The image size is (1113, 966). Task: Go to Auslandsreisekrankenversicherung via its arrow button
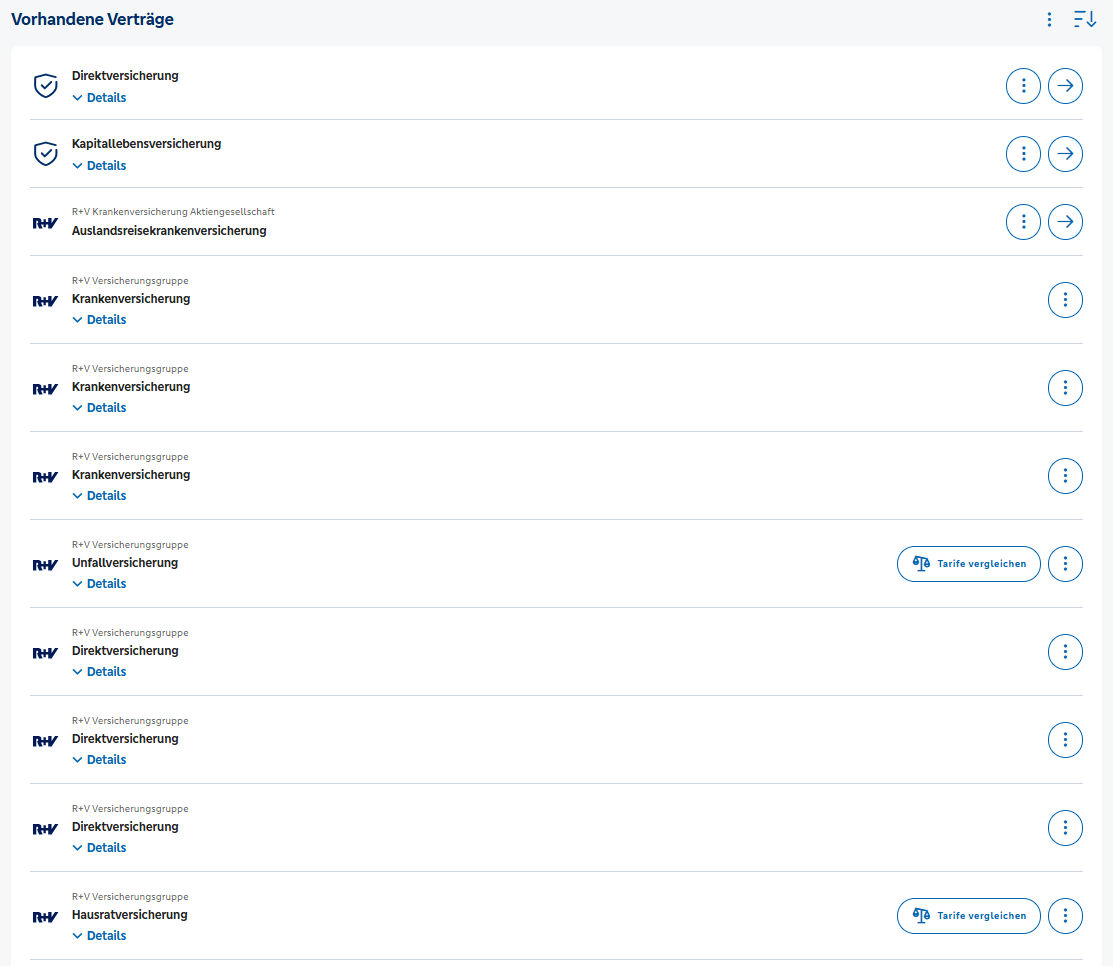pyautogui.click(x=1065, y=222)
